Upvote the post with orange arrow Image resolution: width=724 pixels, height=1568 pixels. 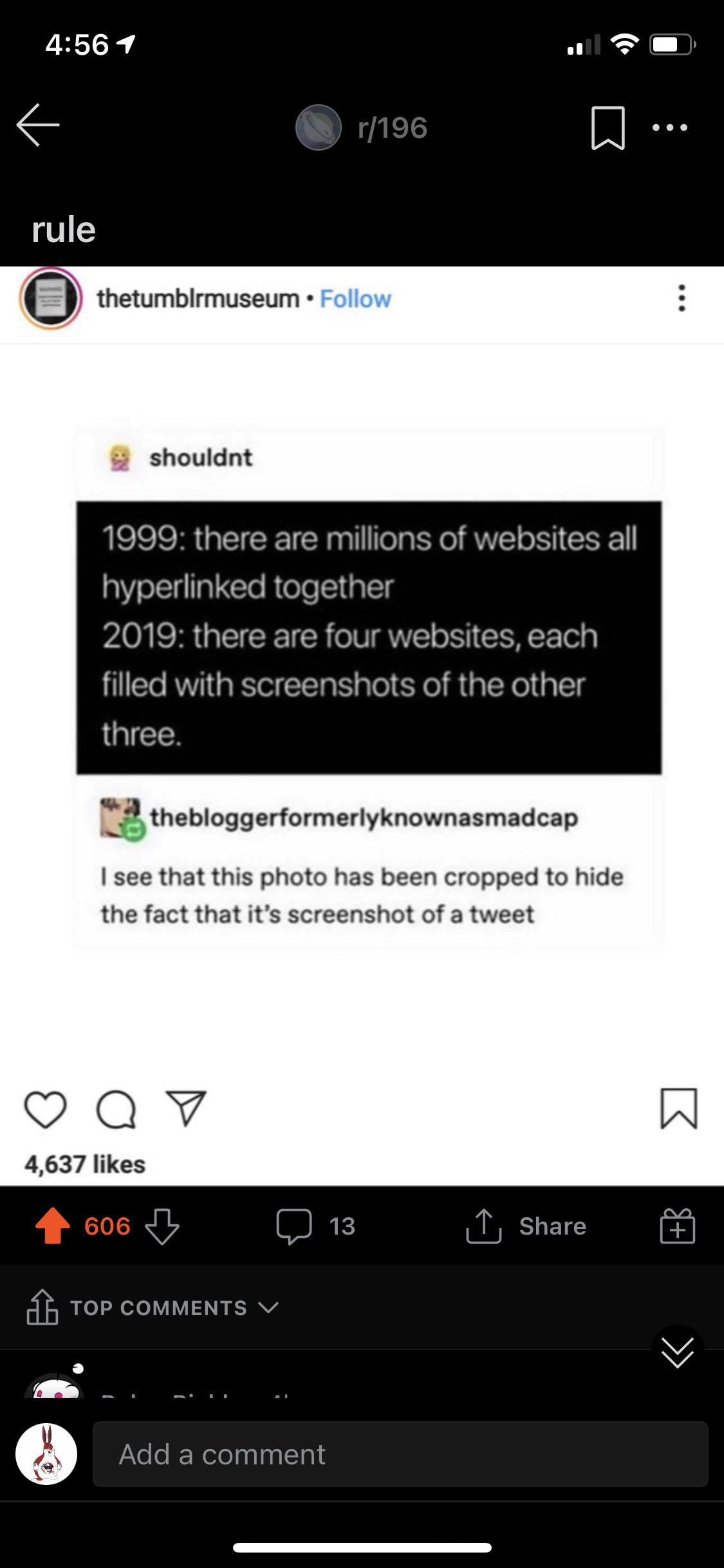point(53,1226)
